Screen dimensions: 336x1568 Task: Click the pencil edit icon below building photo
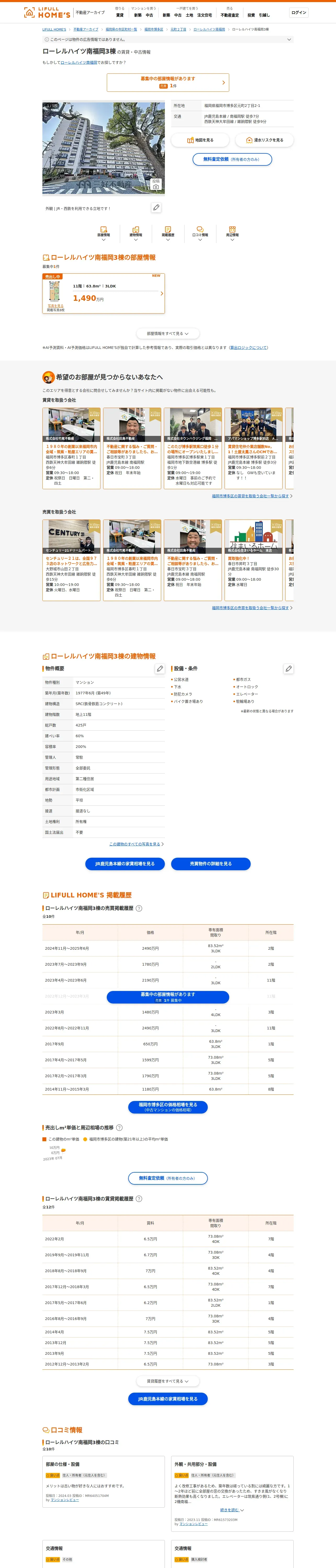156,207
